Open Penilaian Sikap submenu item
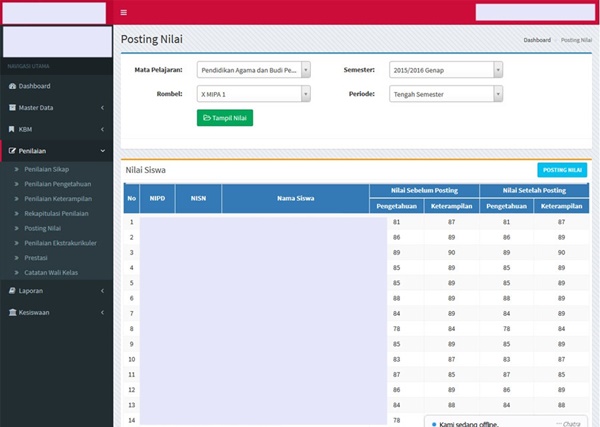Screen dimensions: 600x427 pyautogui.click(x=47, y=169)
